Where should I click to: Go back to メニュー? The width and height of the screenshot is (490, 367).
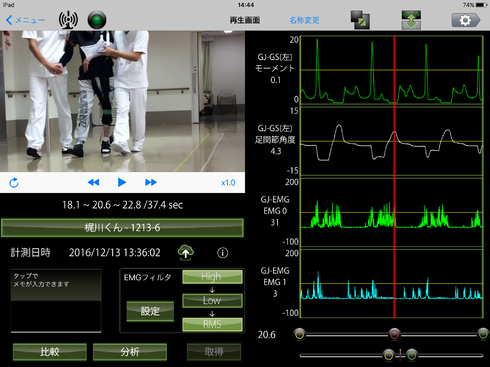point(25,20)
